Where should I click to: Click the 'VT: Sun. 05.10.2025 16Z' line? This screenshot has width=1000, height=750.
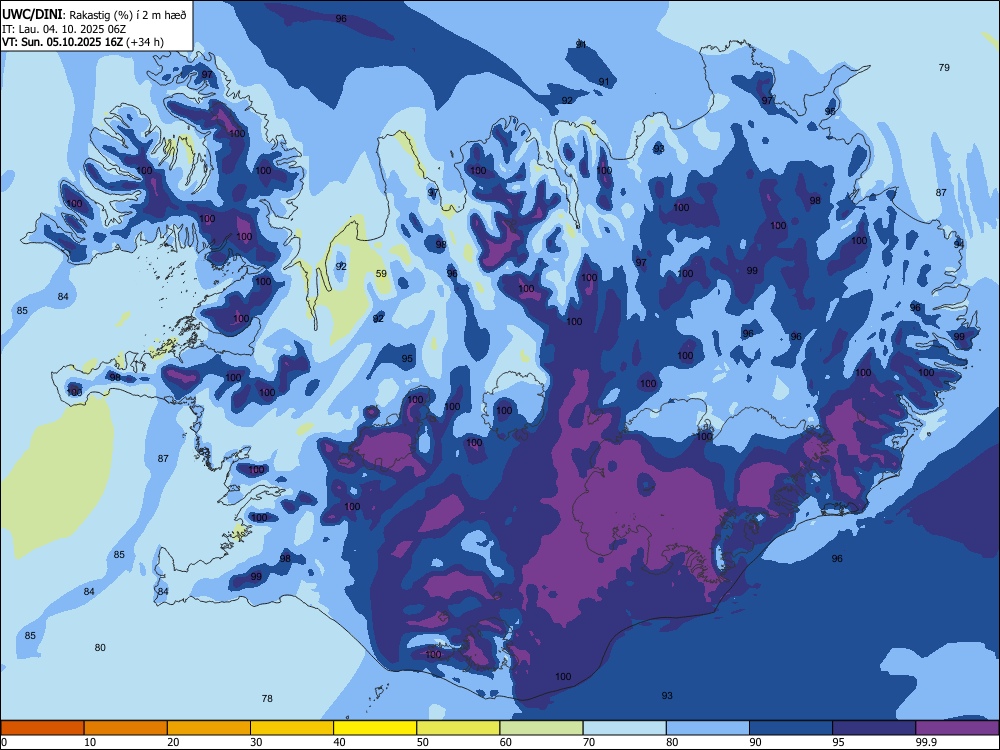(x=62, y=42)
